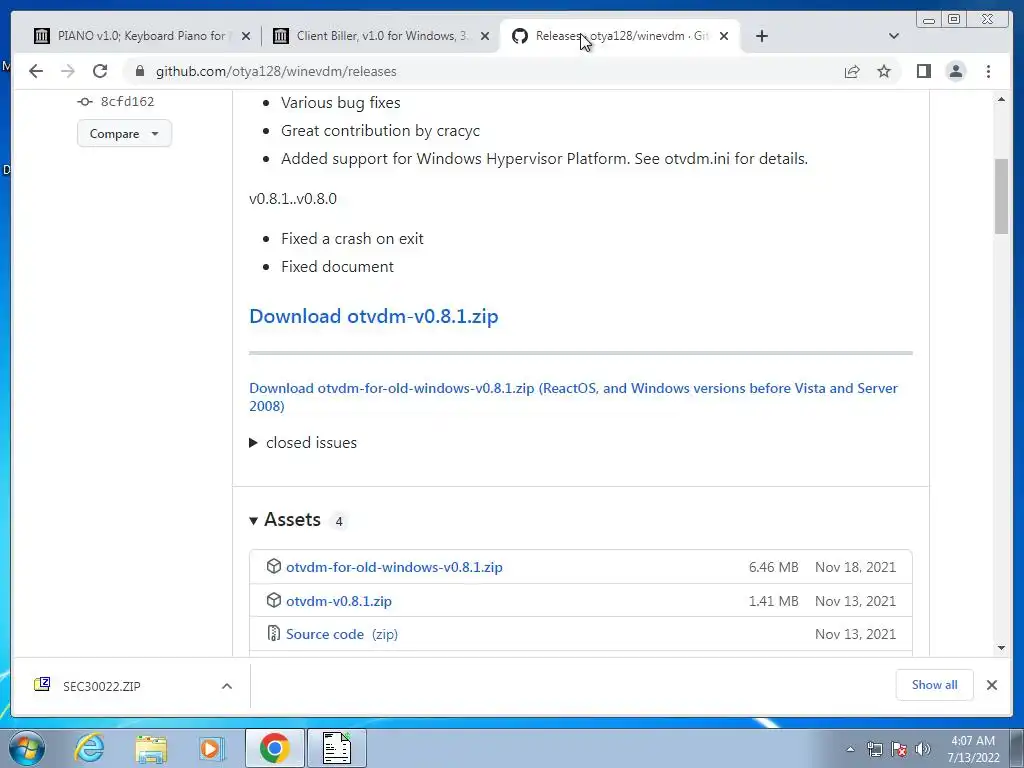Screen dimensions: 1024x768
Task: Click the vertical scrollbar thumb
Action: click(x=1001, y=196)
